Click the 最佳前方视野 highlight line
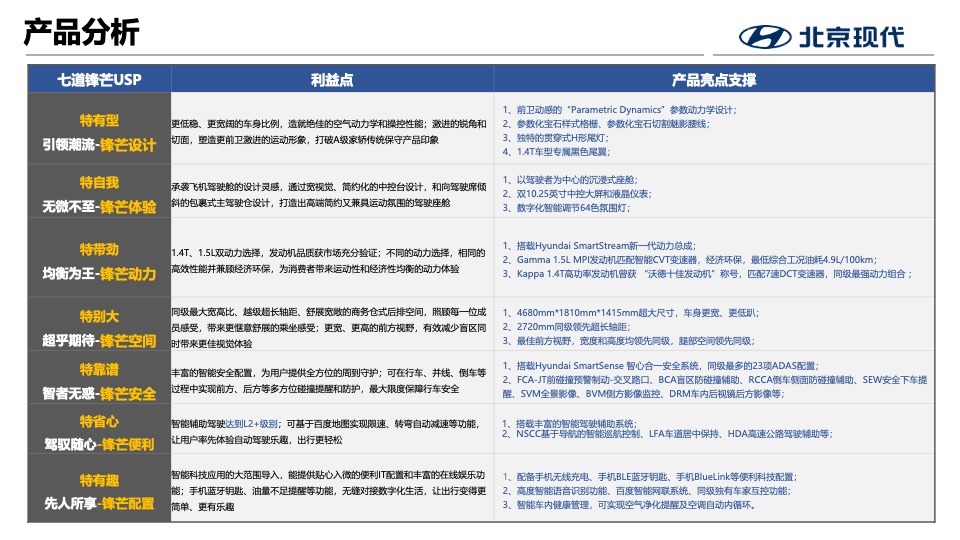 [x=629, y=341]
